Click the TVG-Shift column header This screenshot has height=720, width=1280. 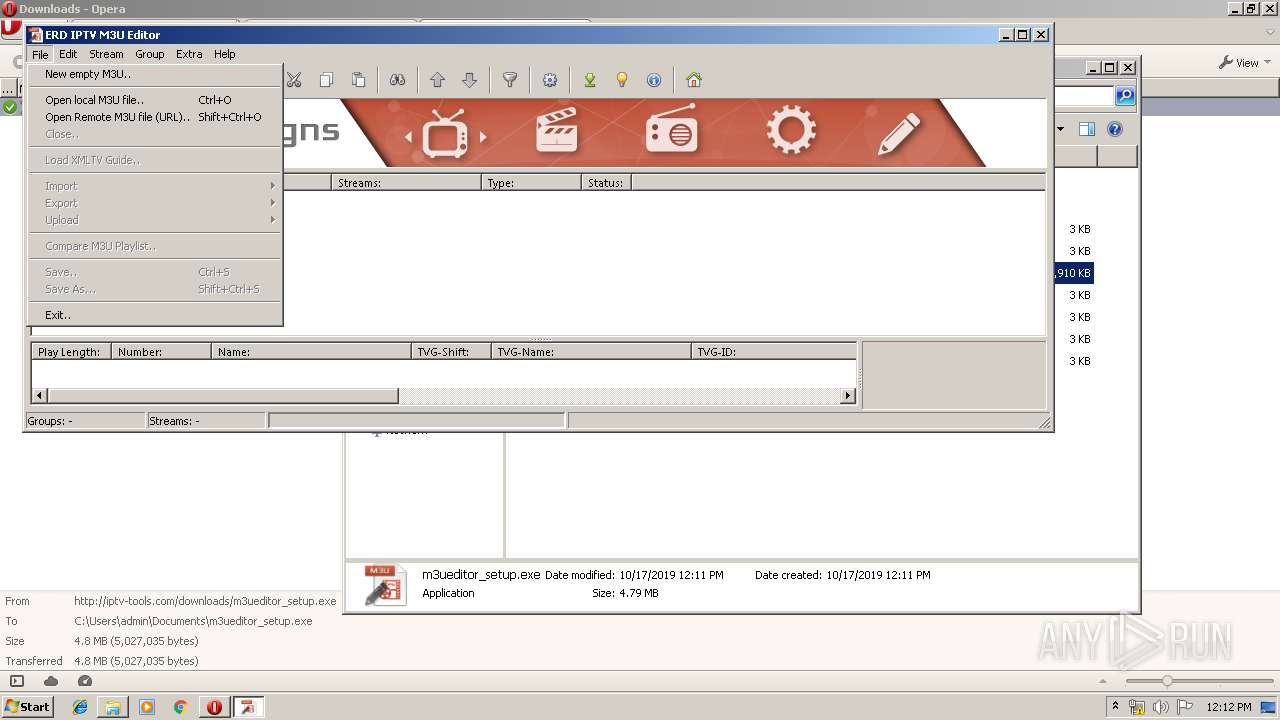[x=451, y=352]
